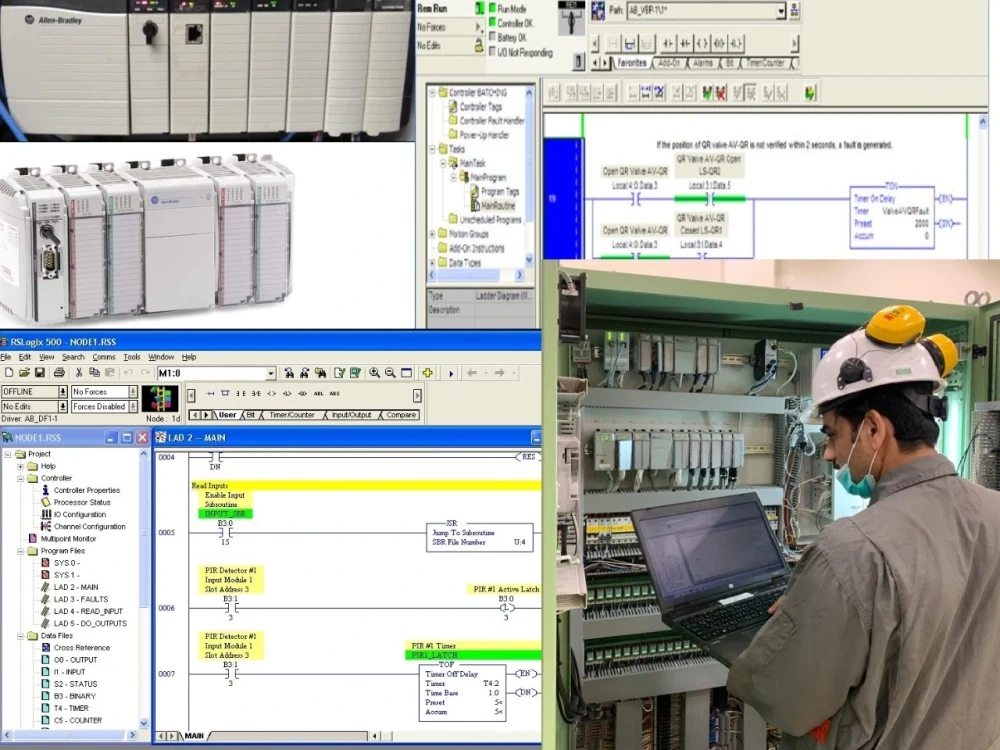Viewport: 1000px width, 750px height.
Task: Click the Who Active browse icon beside the path
Action: (792, 13)
